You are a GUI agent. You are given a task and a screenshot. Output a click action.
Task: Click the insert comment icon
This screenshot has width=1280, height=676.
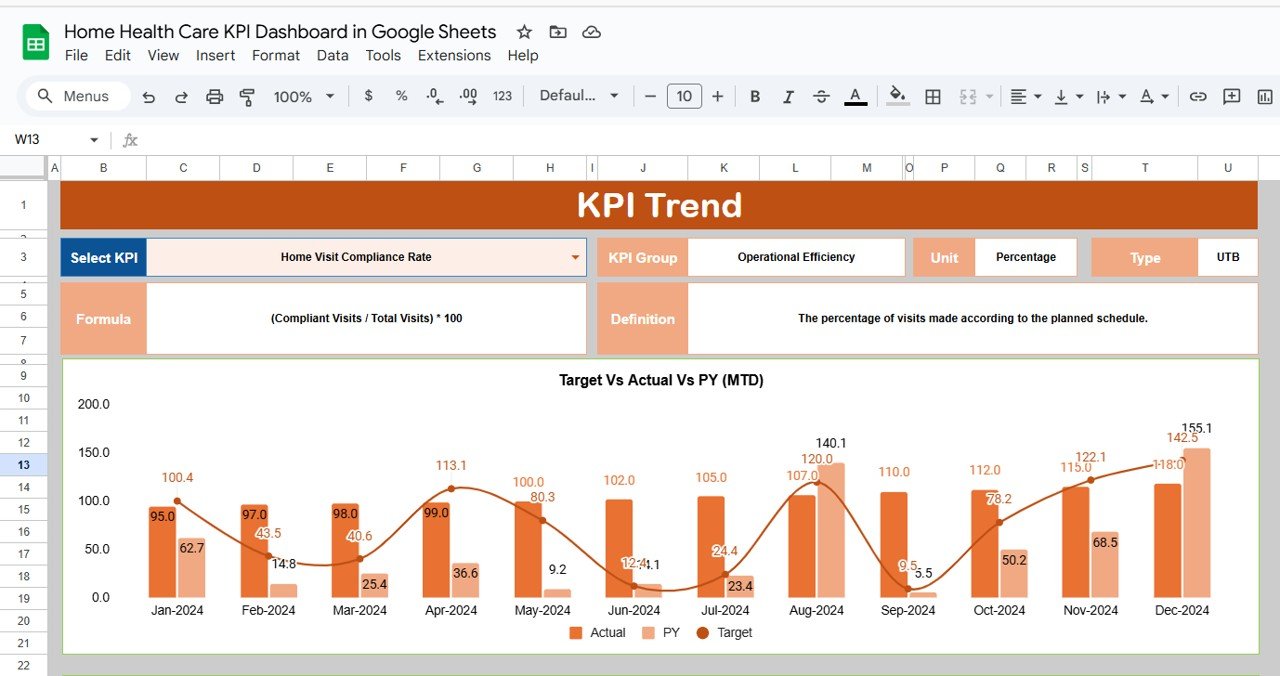pos(1231,97)
